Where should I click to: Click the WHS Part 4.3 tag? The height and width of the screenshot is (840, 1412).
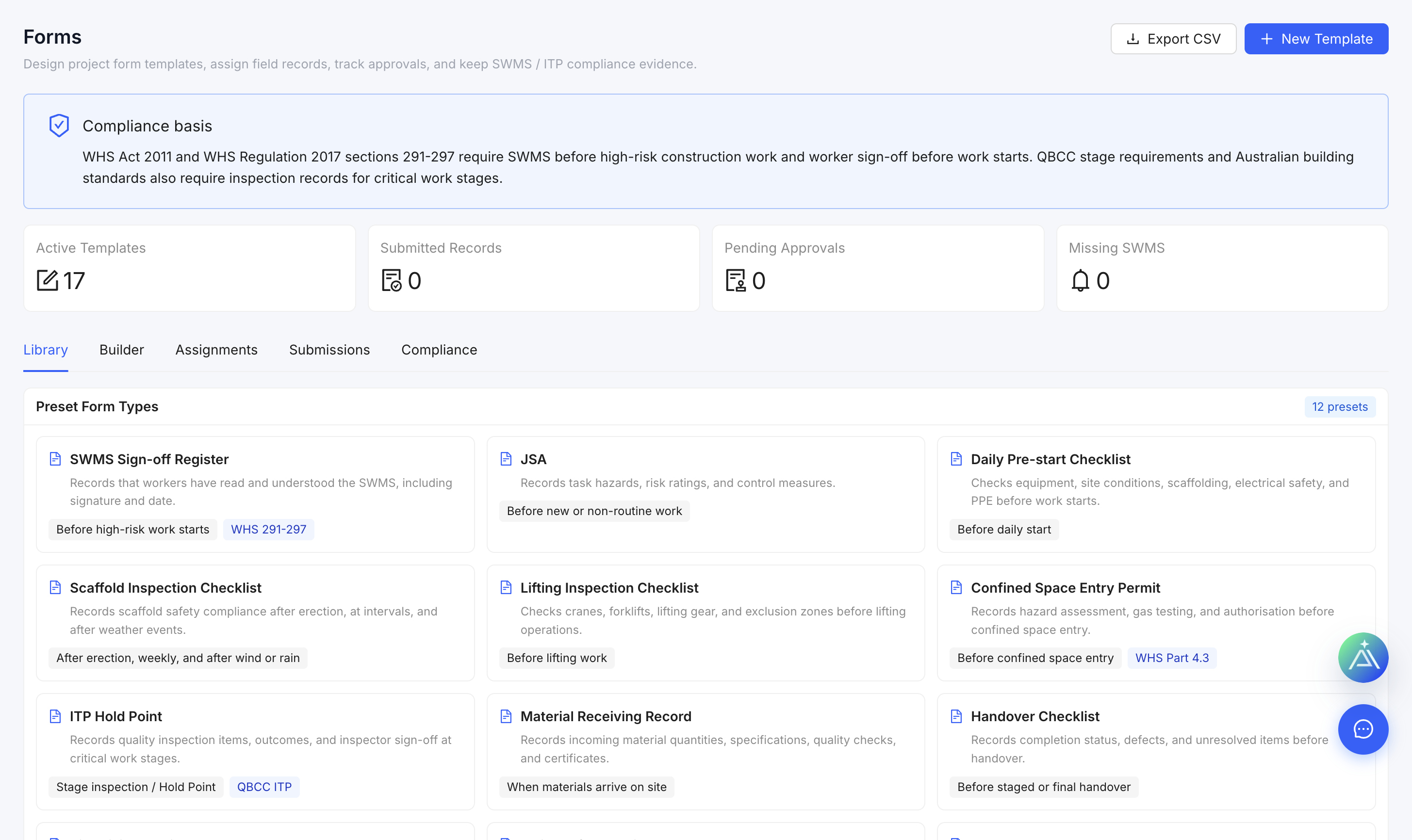pos(1171,658)
